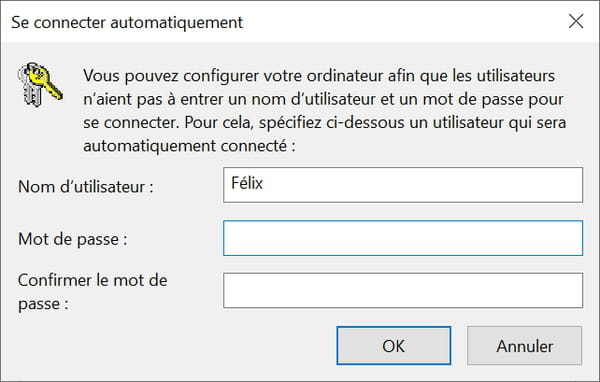The image size is (600, 382).
Task: Click inside the Mot de passe field
Action: pyautogui.click(x=403, y=238)
